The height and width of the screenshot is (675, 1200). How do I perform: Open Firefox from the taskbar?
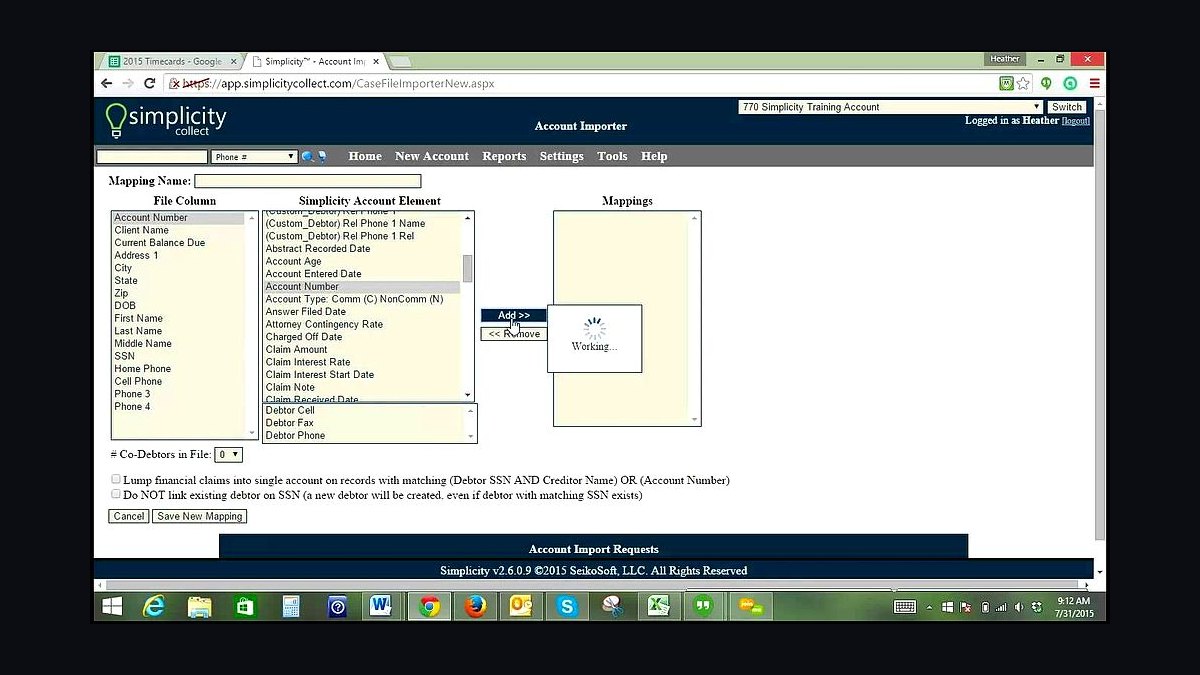(476, 606)
